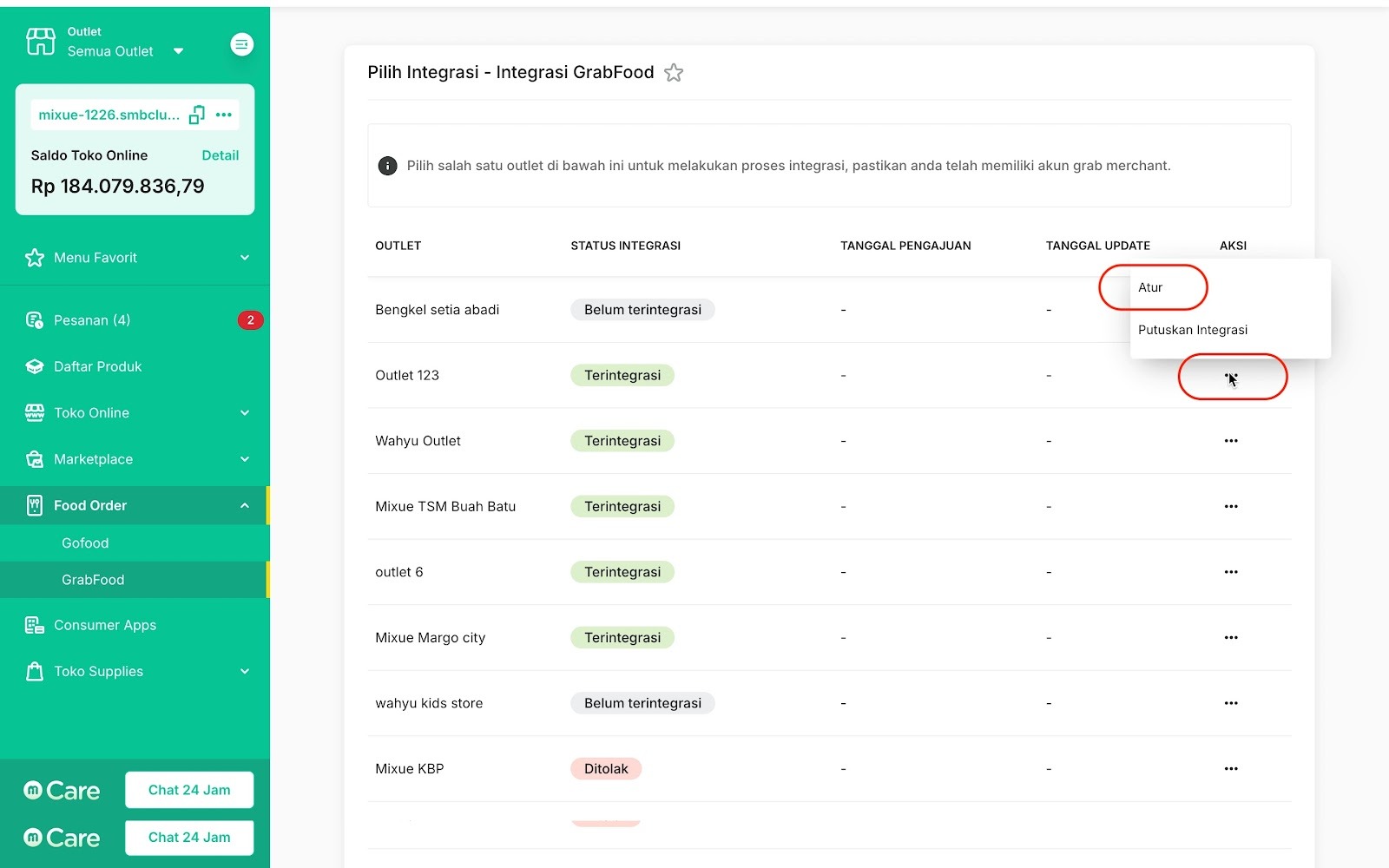
Task: Expand the Marketplace menu
Action: [245, 459]
